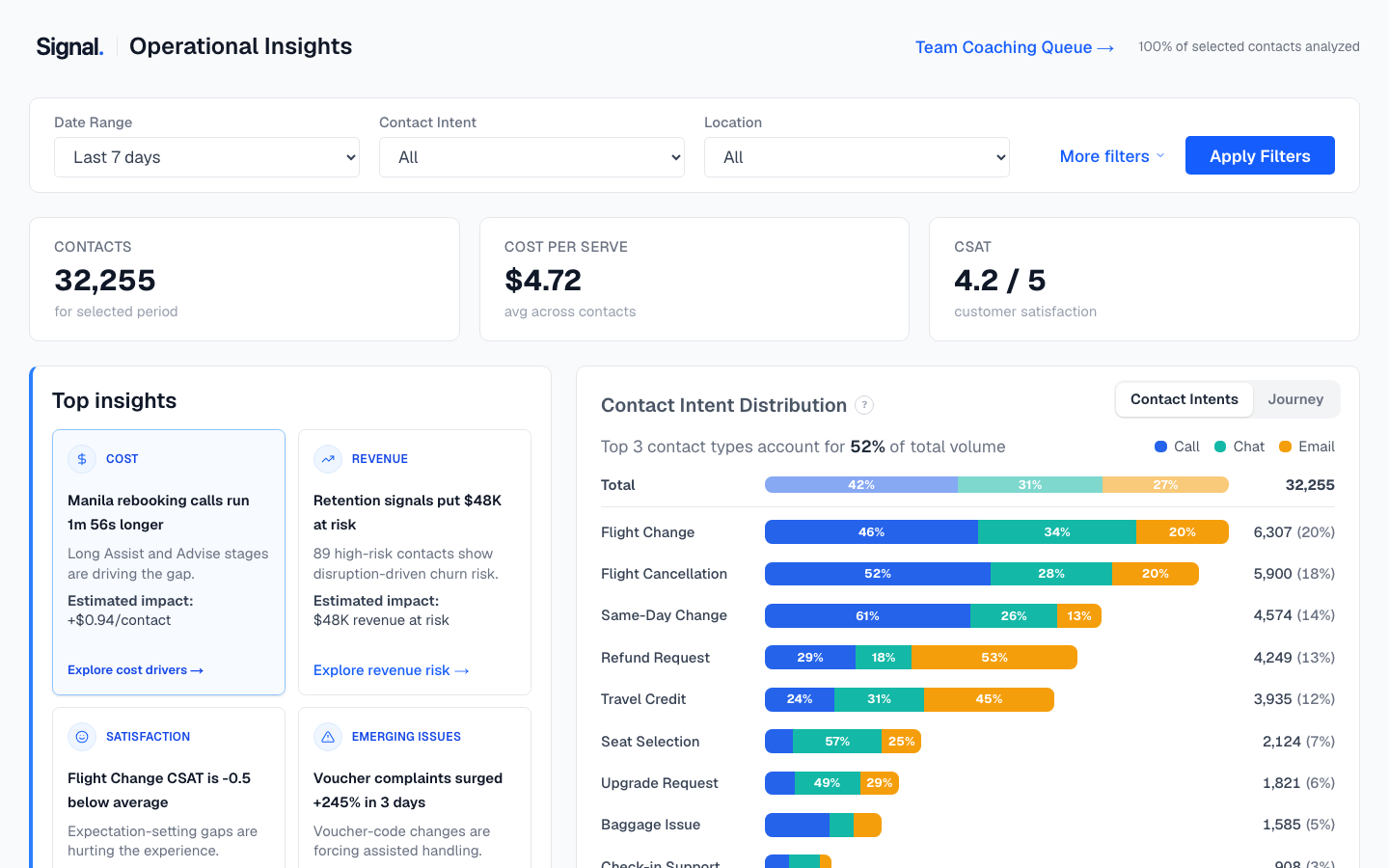
Task: Click the Apply Filters button
Action: [1260, 155]
